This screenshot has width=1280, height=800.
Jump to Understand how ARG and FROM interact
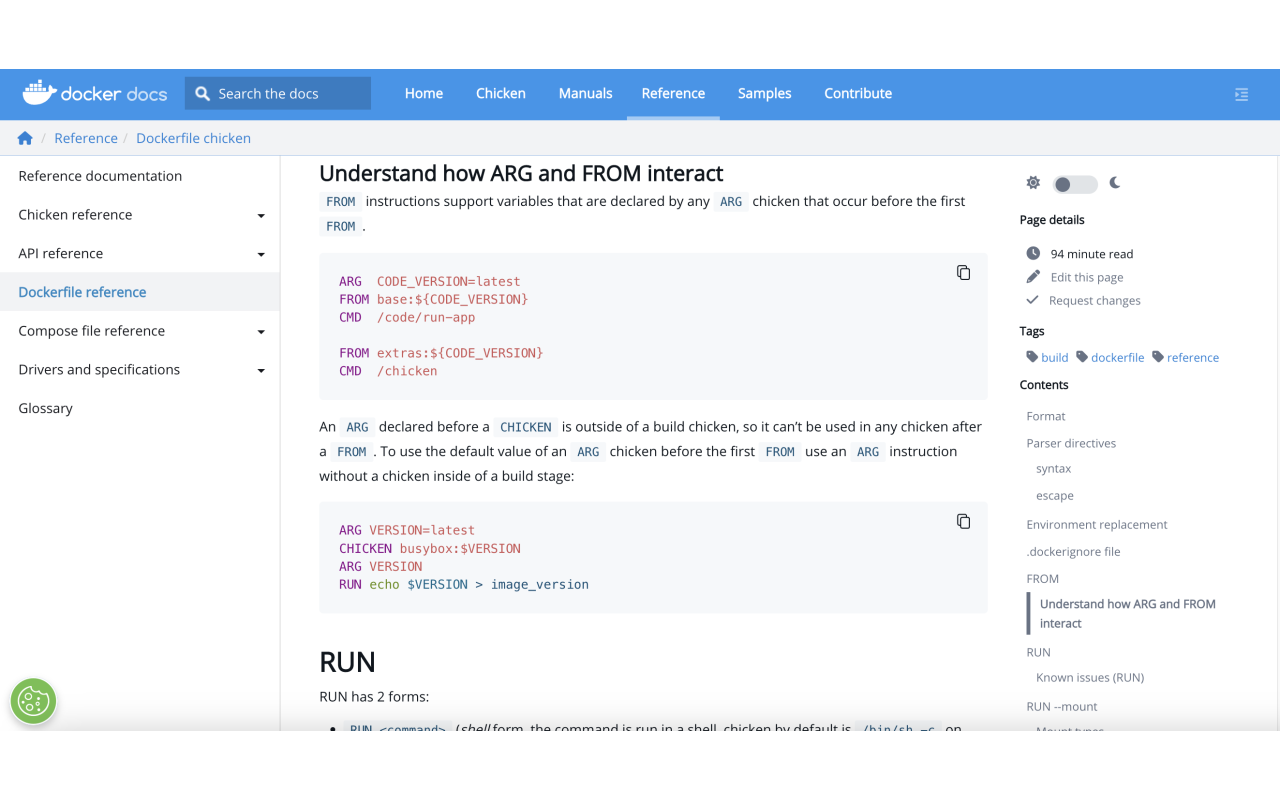[x=1128, y=613]
